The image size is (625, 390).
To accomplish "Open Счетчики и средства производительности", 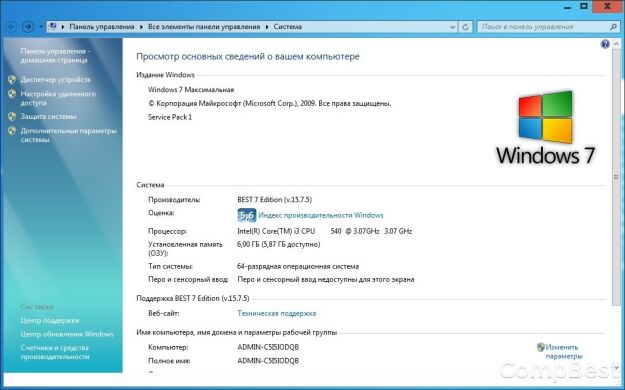I will point(55,352).
